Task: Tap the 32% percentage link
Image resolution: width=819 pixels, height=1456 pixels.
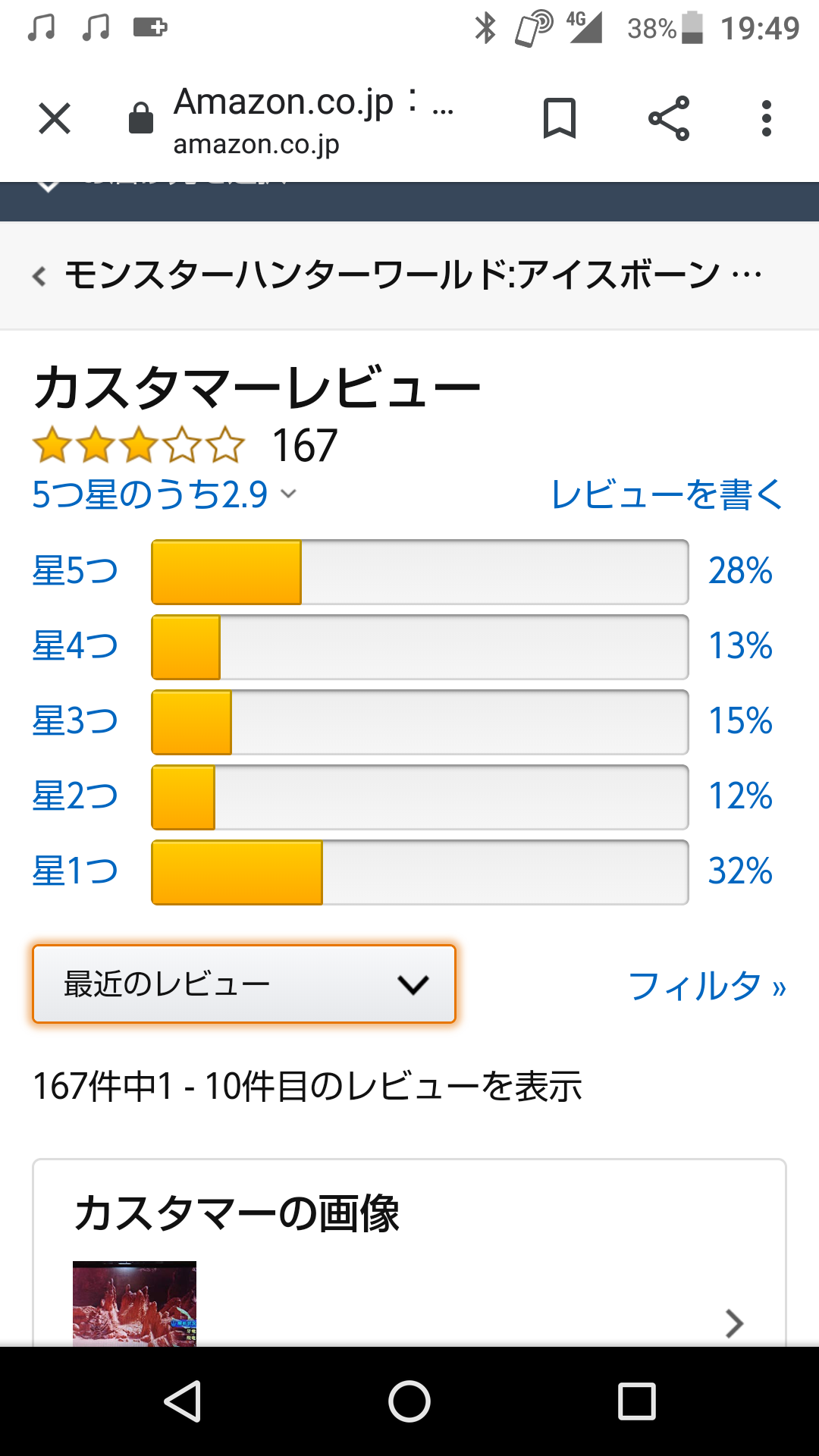Action: pyautogui.click(x=740, y=871)
